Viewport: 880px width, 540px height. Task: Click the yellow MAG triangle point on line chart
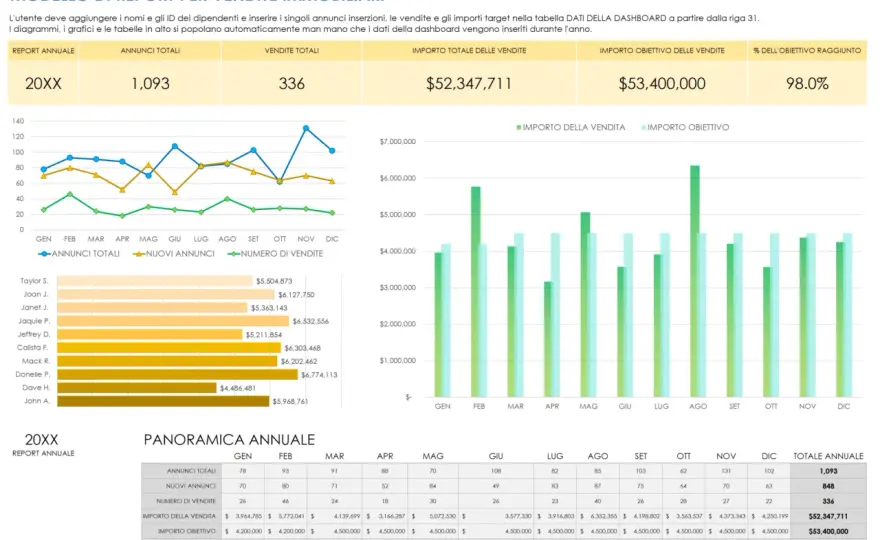(x=148, y=165)
